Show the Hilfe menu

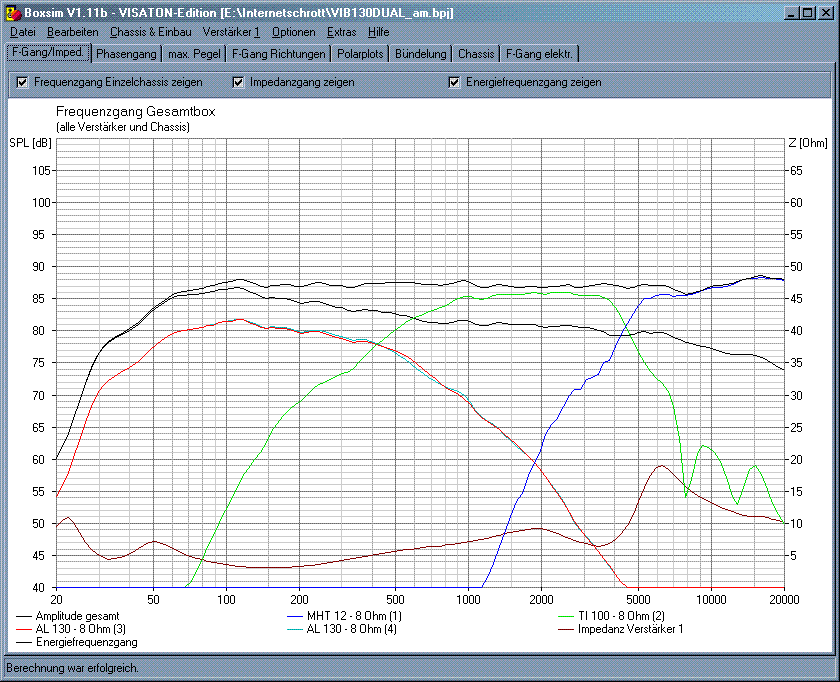[x=378, y=32]
